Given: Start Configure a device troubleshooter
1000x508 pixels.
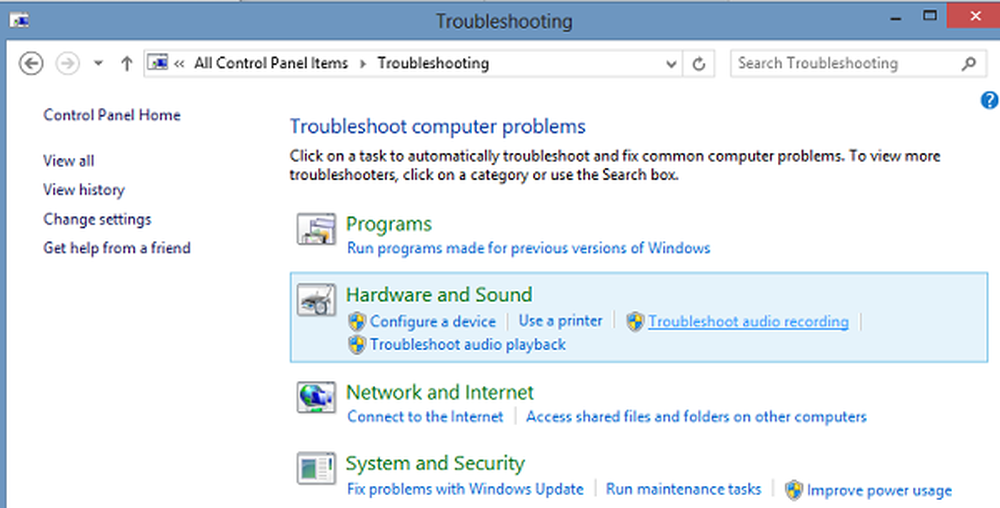Looking at the screenshot, I should 433,321.
